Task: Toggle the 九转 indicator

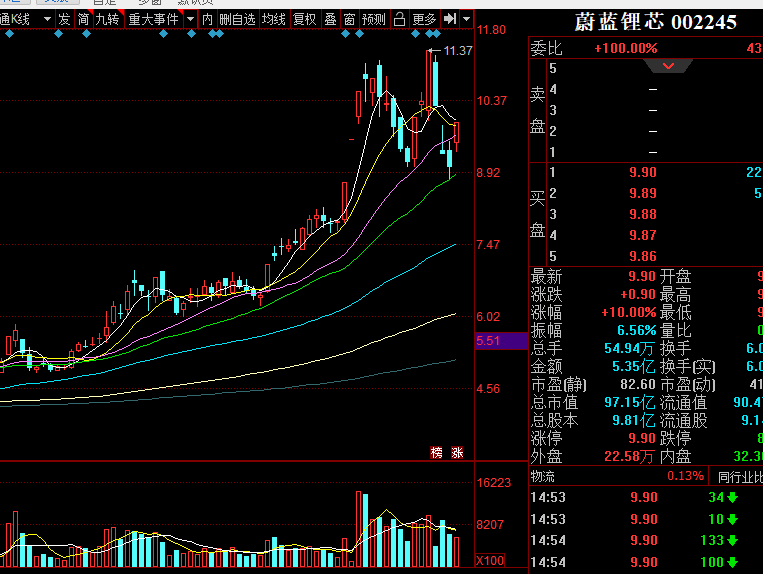Action: pyautogui.click(x=108, y=19)
